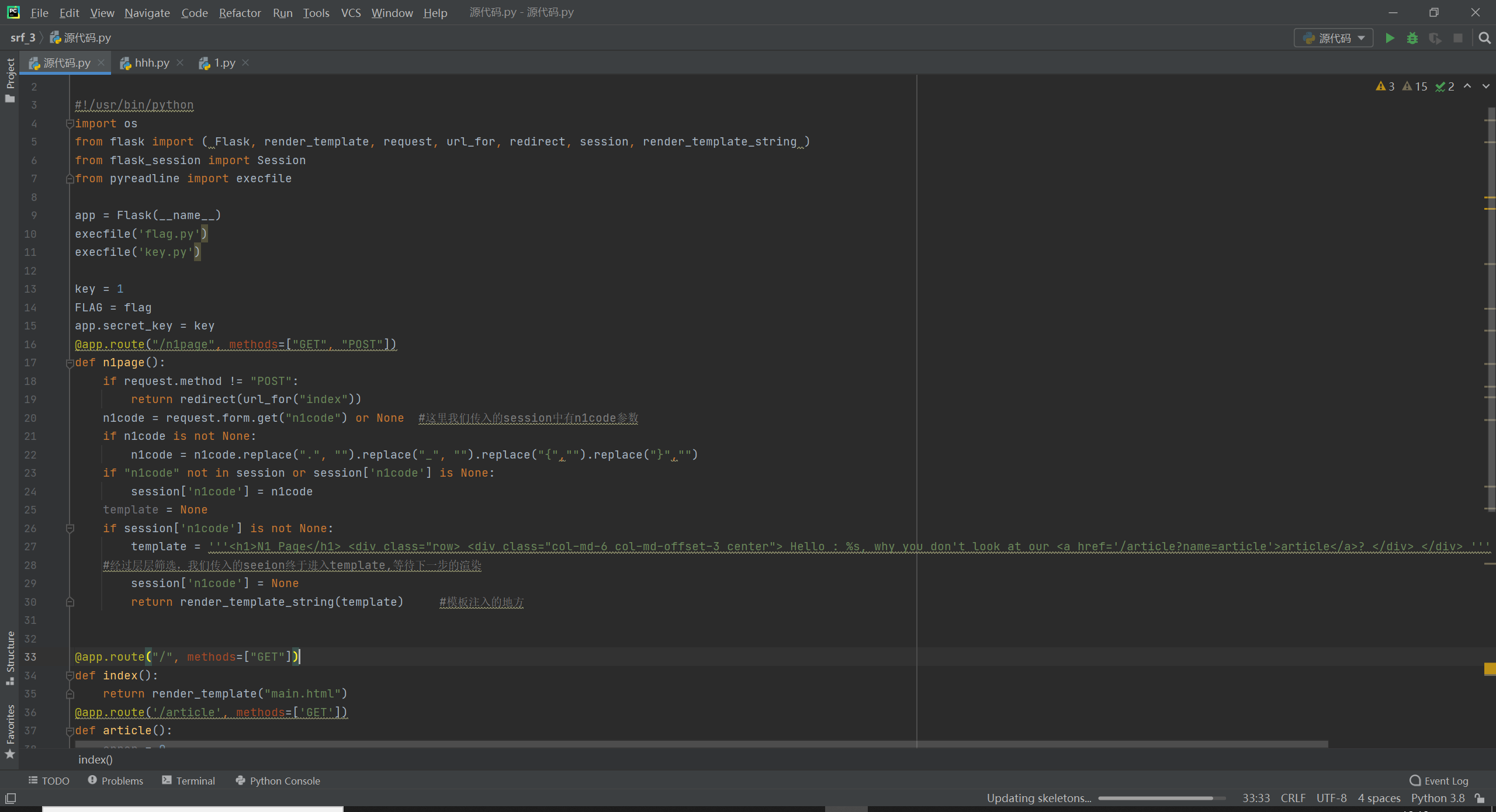Run with coverage using the shield icon
Screen dimensions: 1496x812
pyautogui.click(x=1435, y=38)
